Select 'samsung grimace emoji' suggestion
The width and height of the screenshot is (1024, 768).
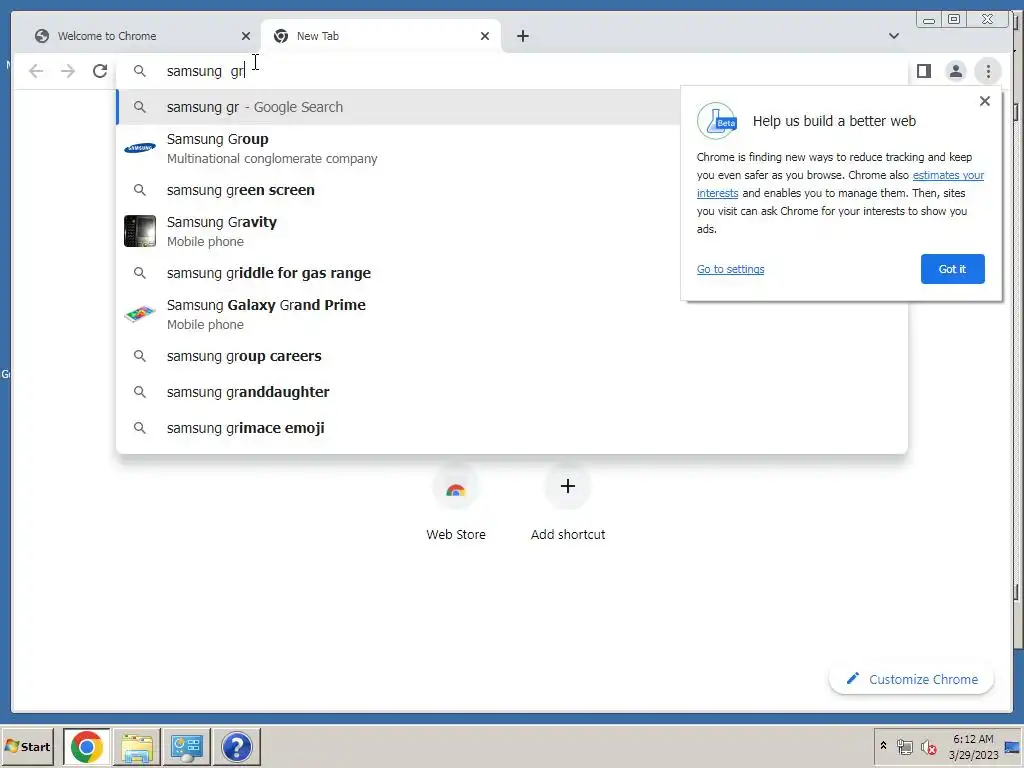512,428
